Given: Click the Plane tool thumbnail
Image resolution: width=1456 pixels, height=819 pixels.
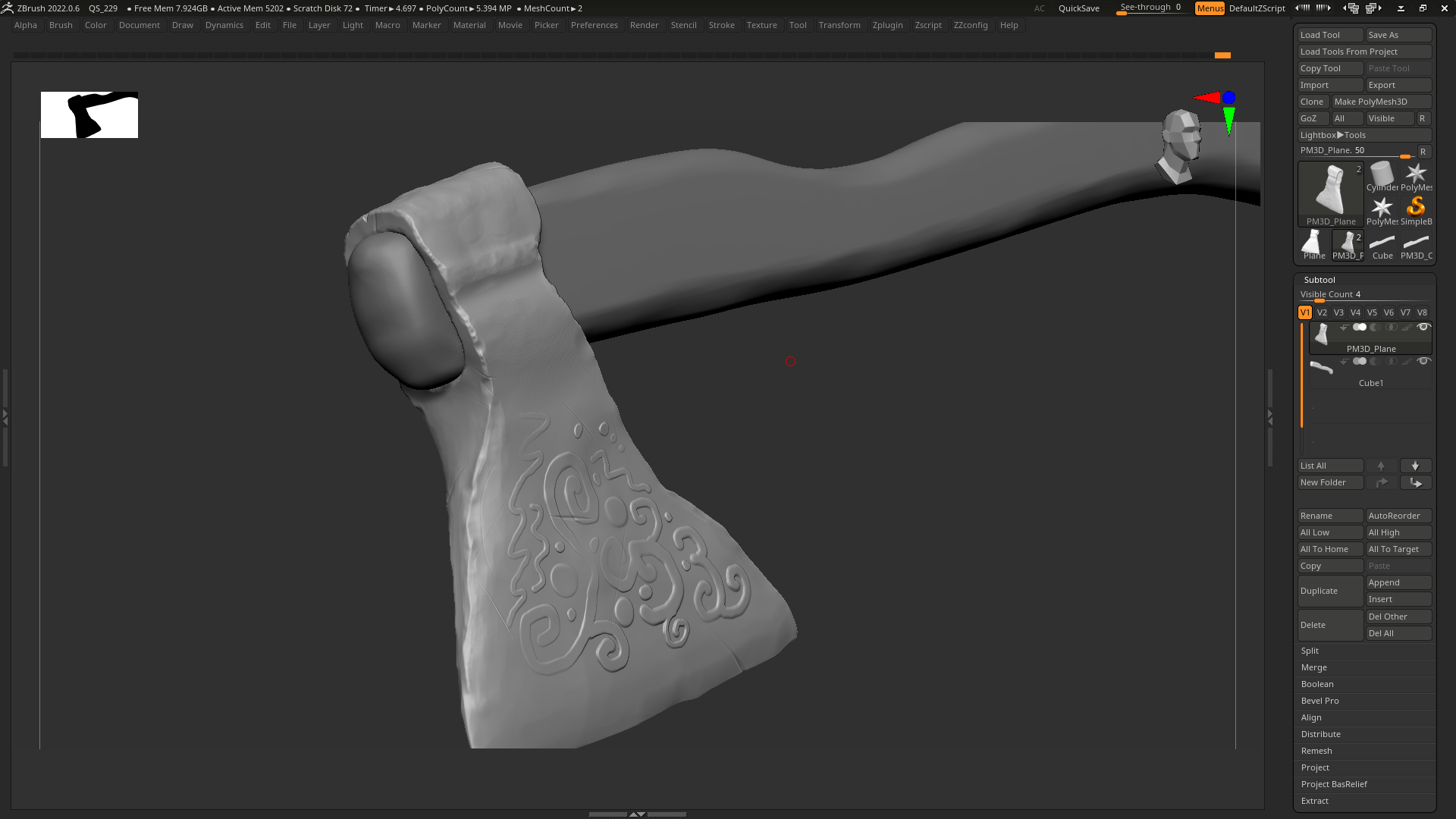Looking at the screenshot, I should pyautogui.click(x=1313, y=245).
